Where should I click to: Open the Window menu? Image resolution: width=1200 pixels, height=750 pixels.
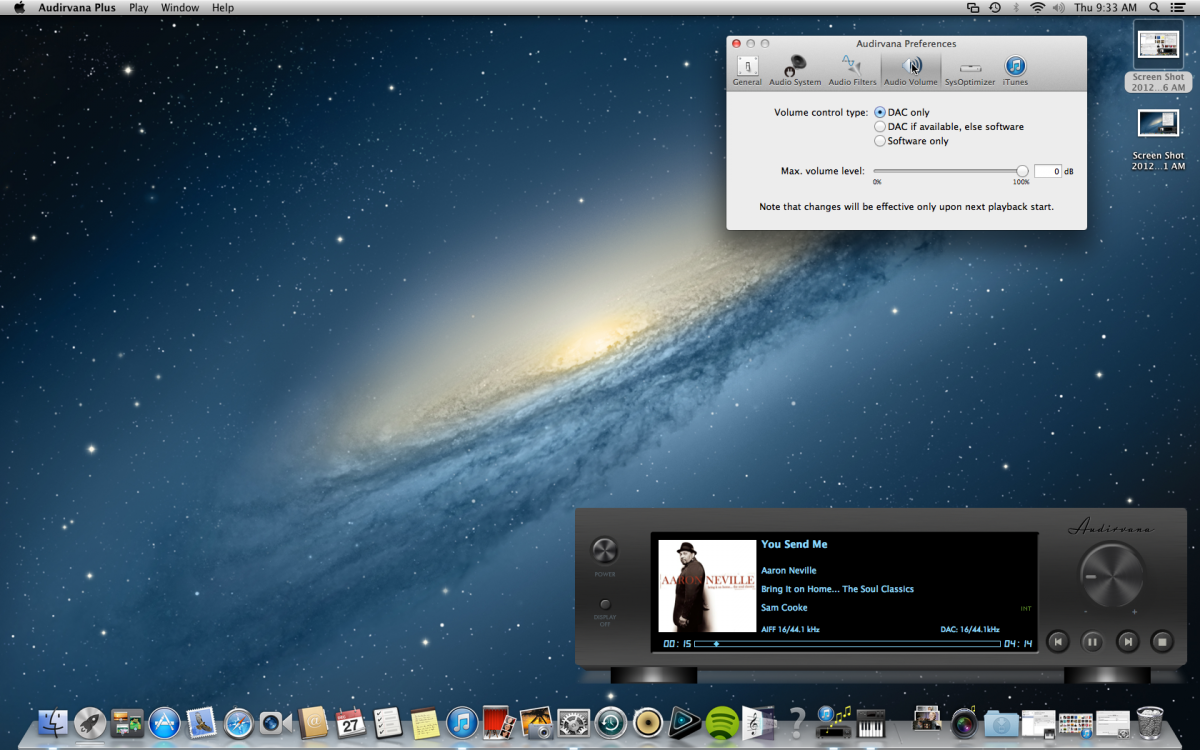point(180,8)
